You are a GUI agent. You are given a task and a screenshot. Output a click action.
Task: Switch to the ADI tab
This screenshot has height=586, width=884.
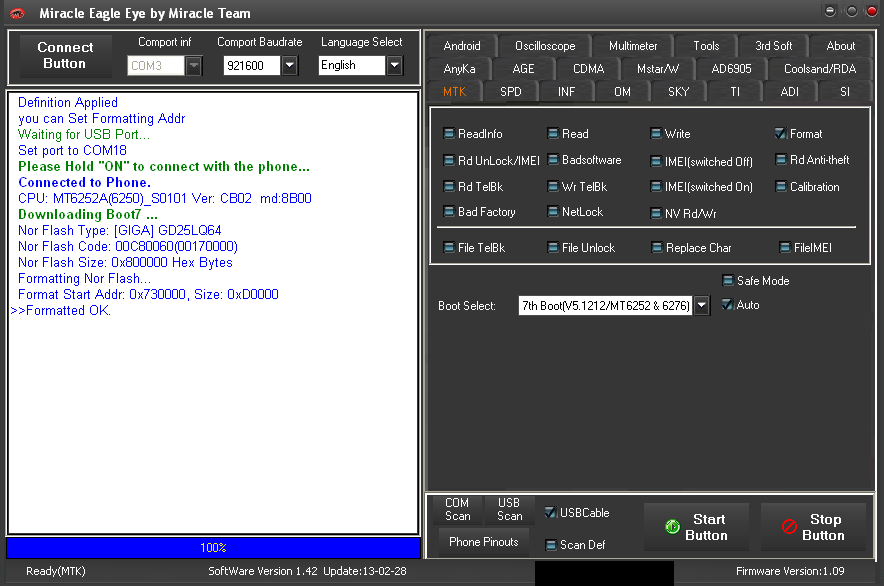pyautogui.click(x=789, y=92)
